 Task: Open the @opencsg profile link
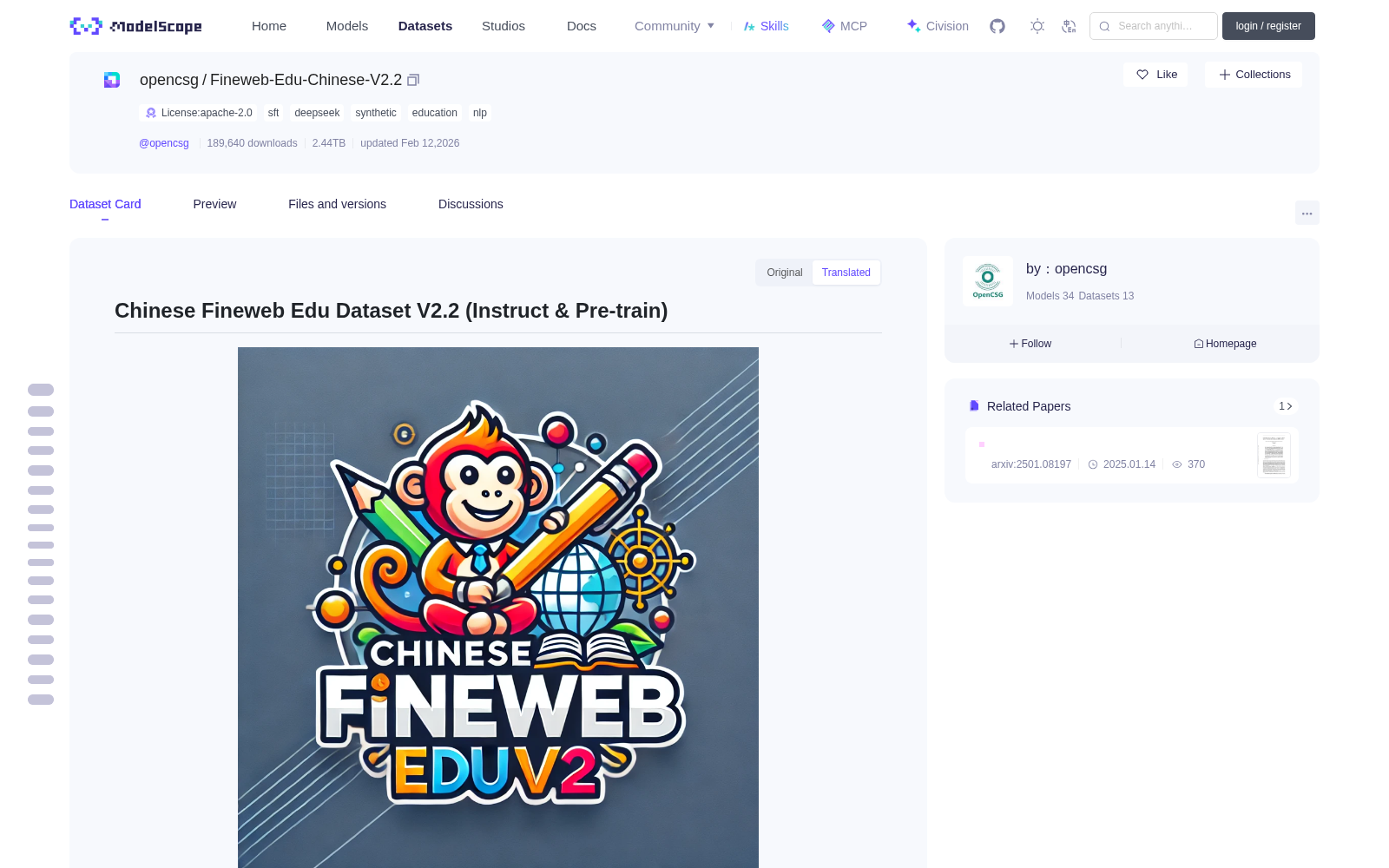(x=164, y=143)
